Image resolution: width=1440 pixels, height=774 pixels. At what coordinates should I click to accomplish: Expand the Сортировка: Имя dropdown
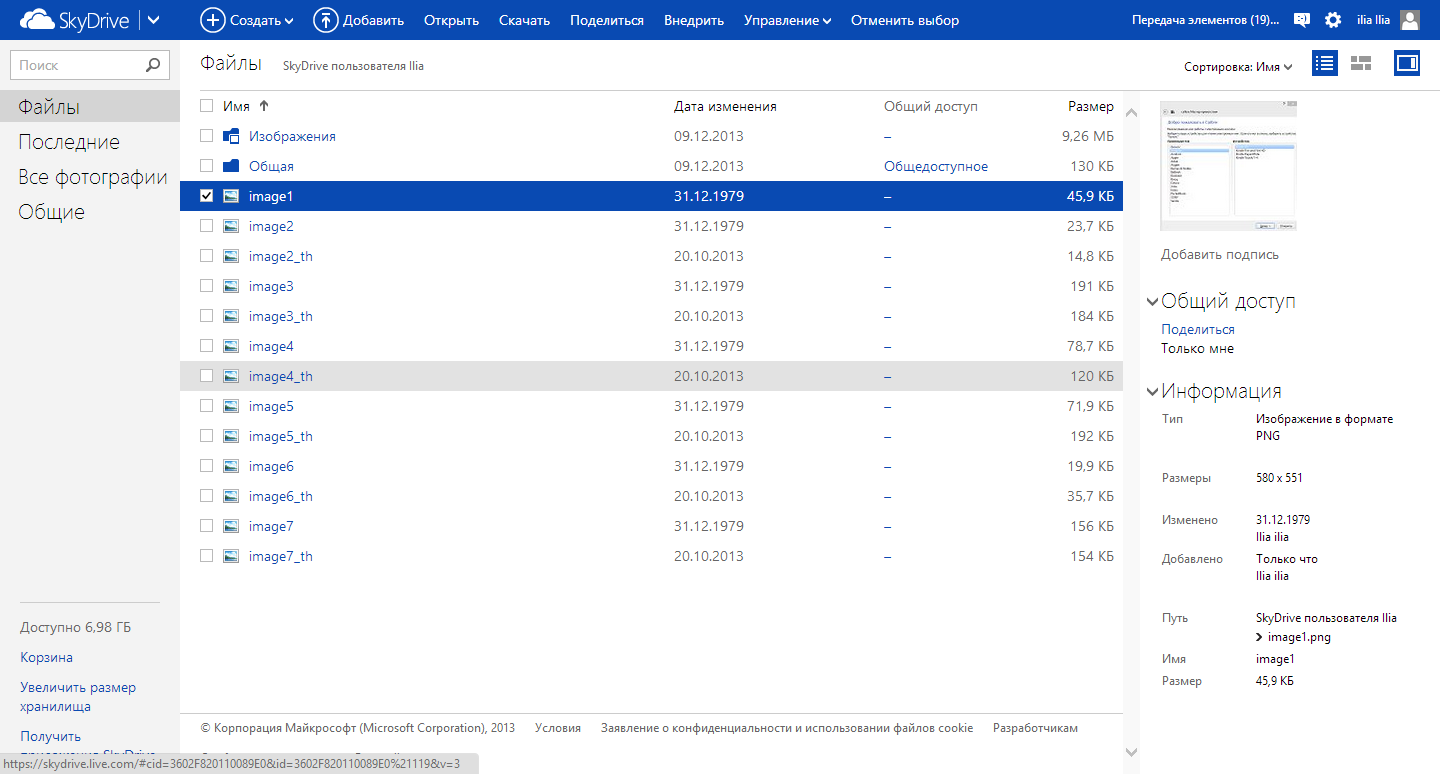tap(1238, 67)
